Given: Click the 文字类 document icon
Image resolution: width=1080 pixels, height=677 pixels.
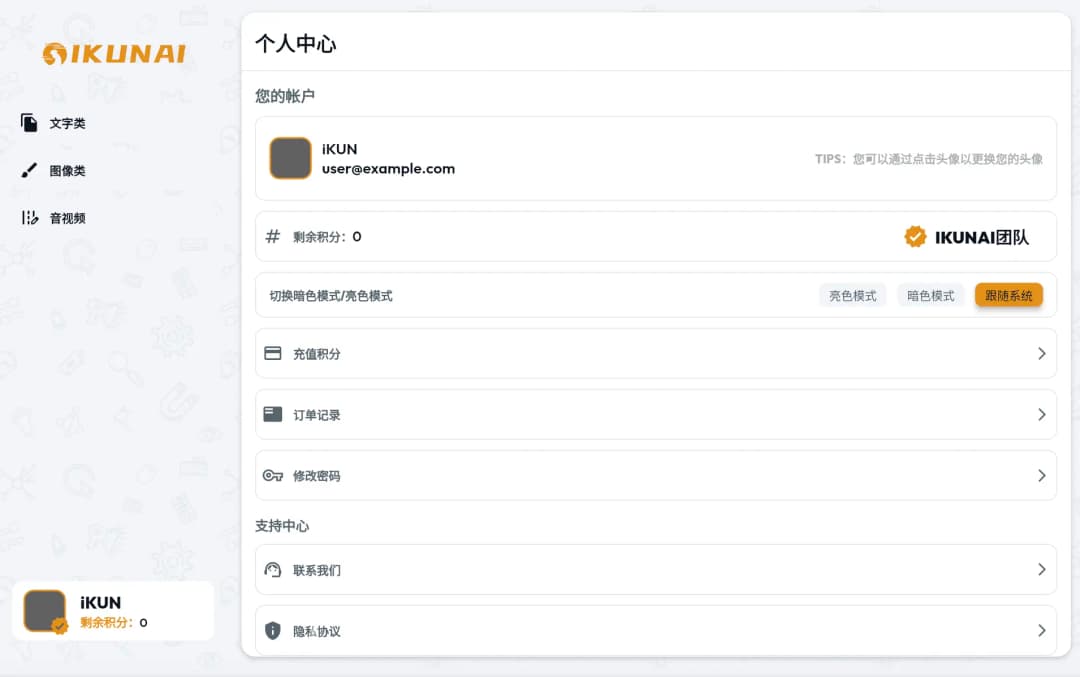Looking at the screenshot, I should [29, 123].
